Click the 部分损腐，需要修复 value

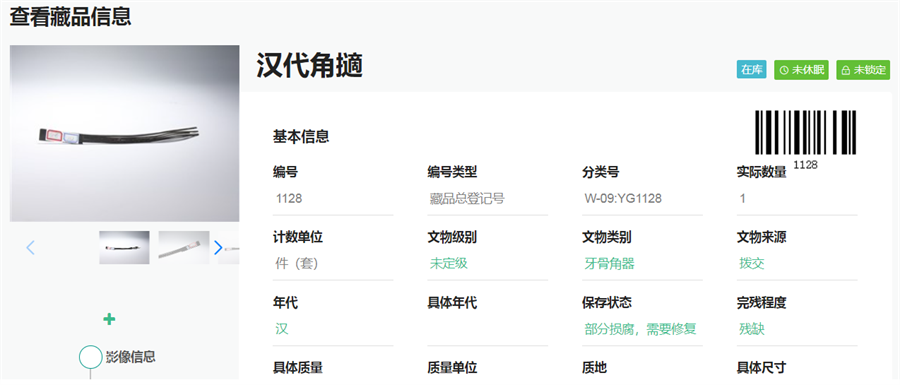coord(641,329)
